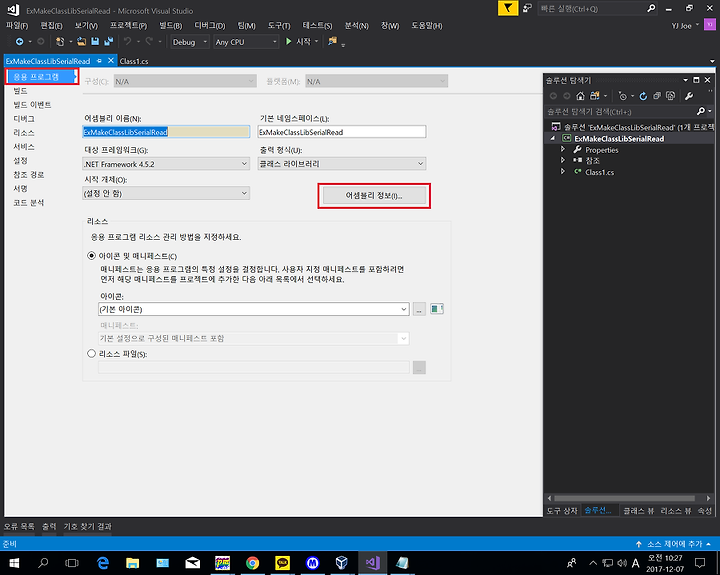Select the 코드 분석 properties page
Image resolution: width=720 pixels, height=575 pixels.
[28, 203]
